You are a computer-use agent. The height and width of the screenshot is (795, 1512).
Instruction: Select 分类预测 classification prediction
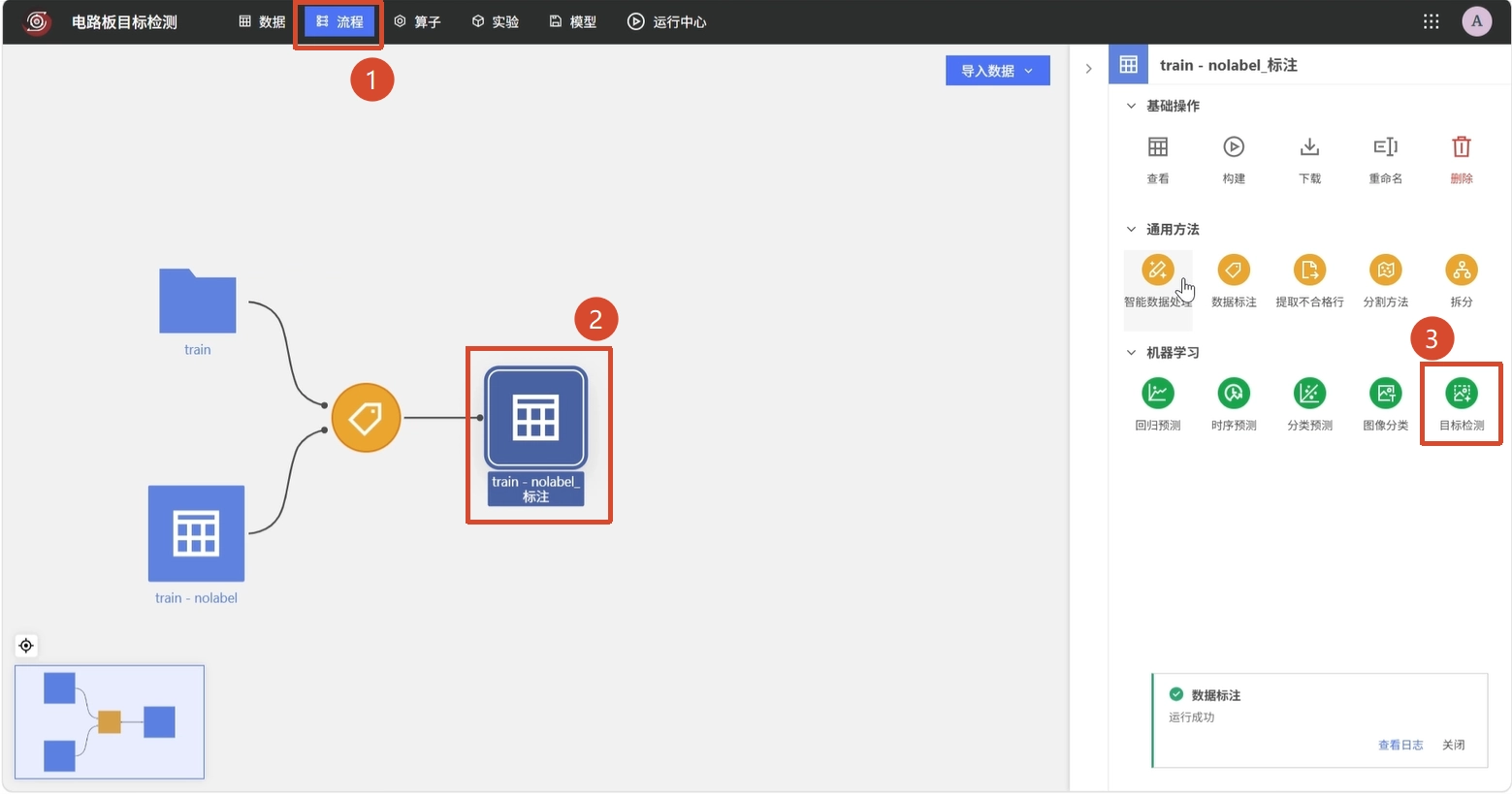[1309, 394]
